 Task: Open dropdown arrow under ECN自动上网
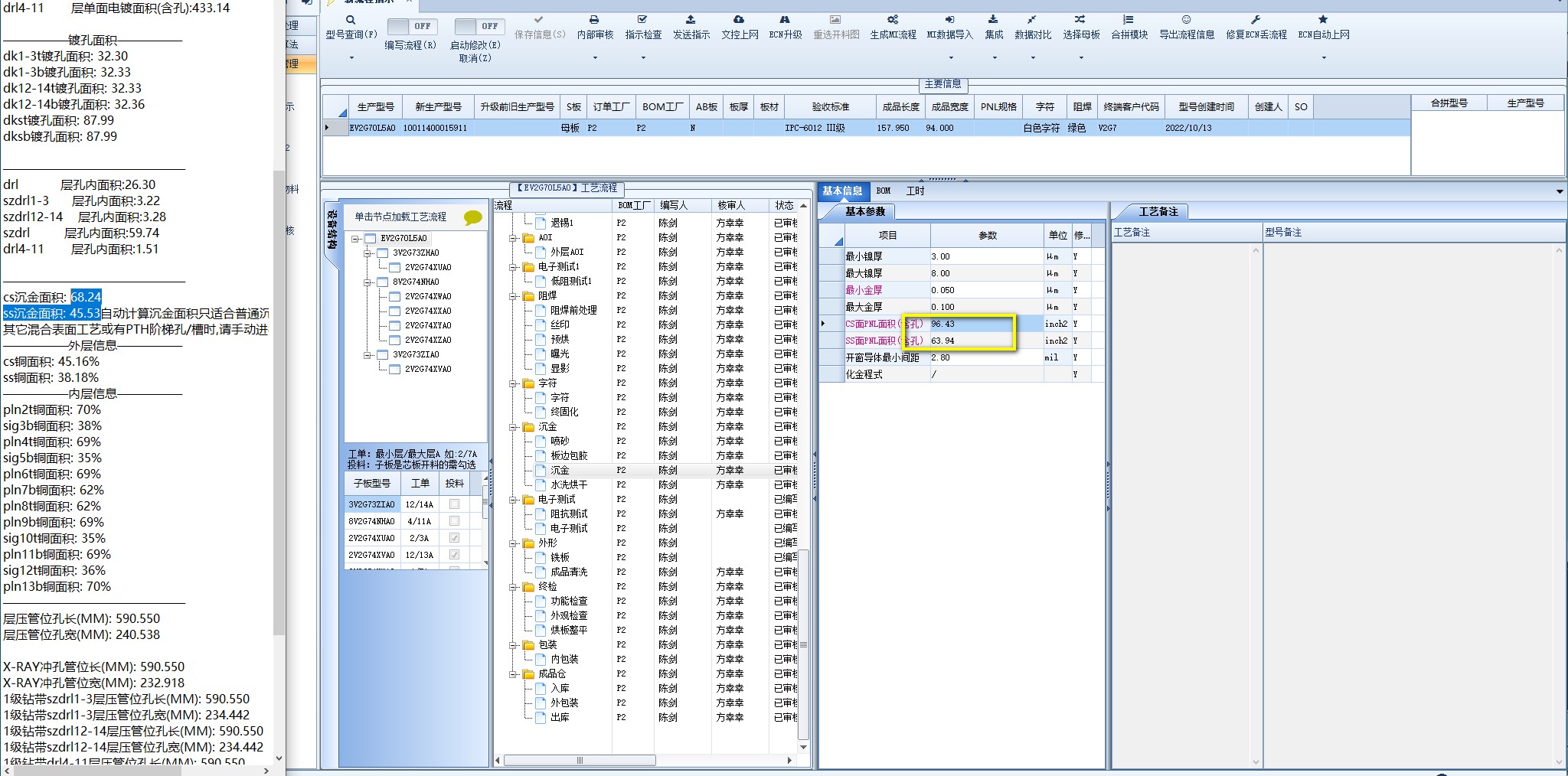pyautogui.click(x=1324, y=58)
